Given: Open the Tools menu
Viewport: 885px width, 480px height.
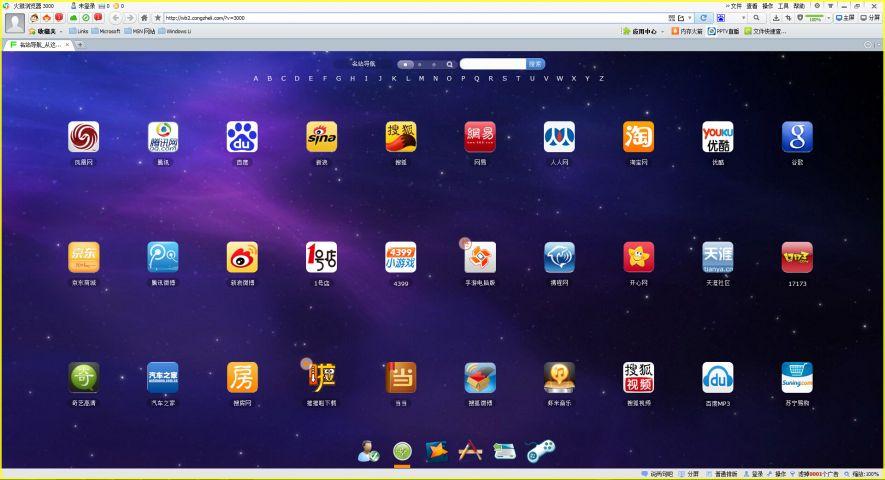Looking at the screenshot, I should 783,6.
